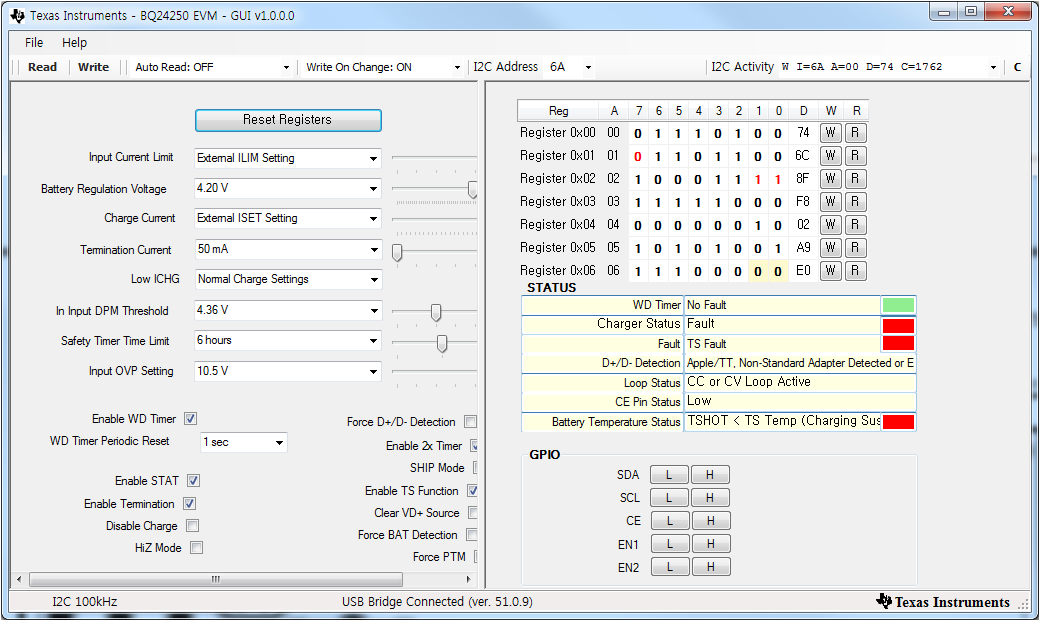Toggle the Enable STAT checkbox
The width and height of the screenshot is (1040, 621).
[193, 480]
